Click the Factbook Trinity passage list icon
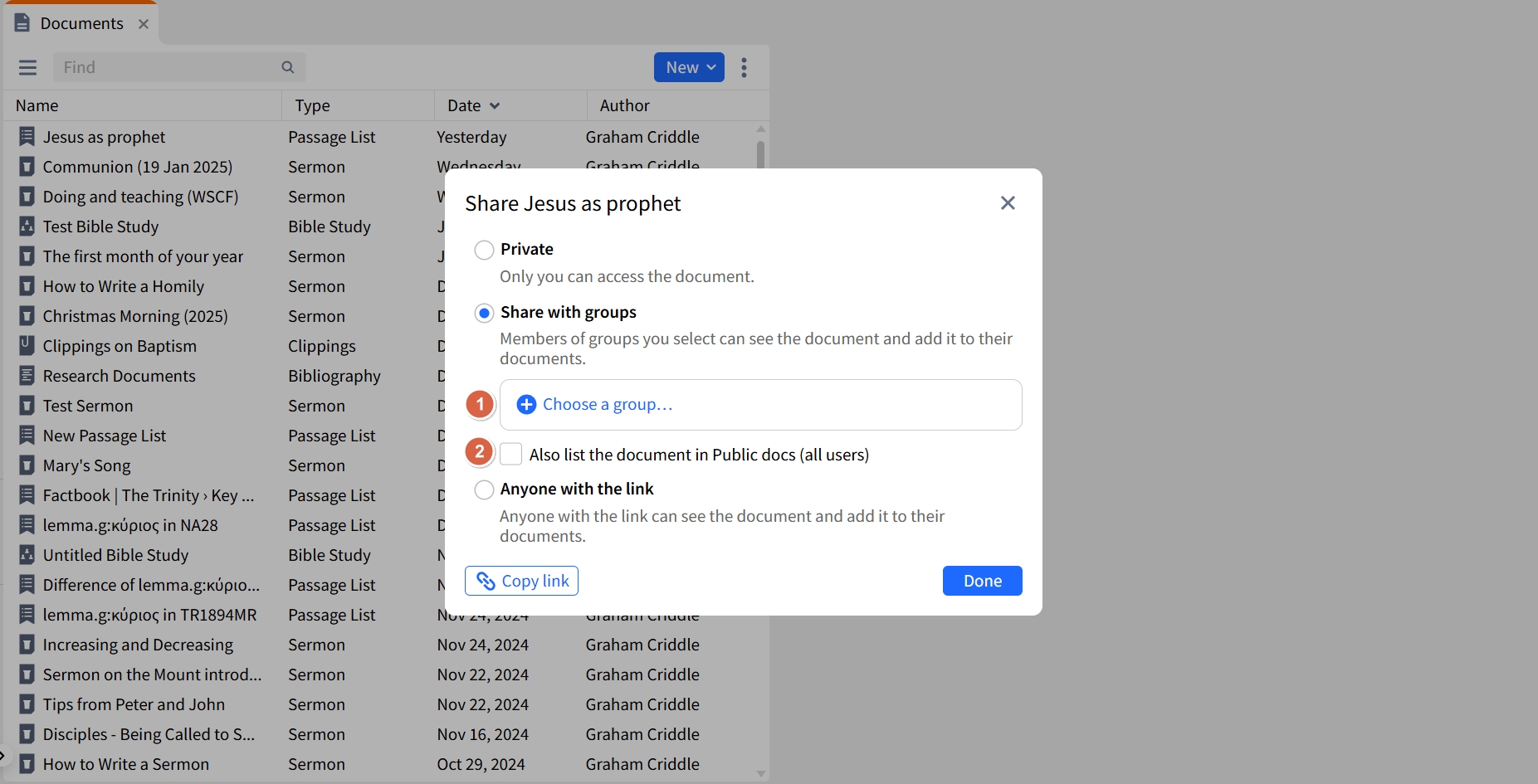 [27, 495]
